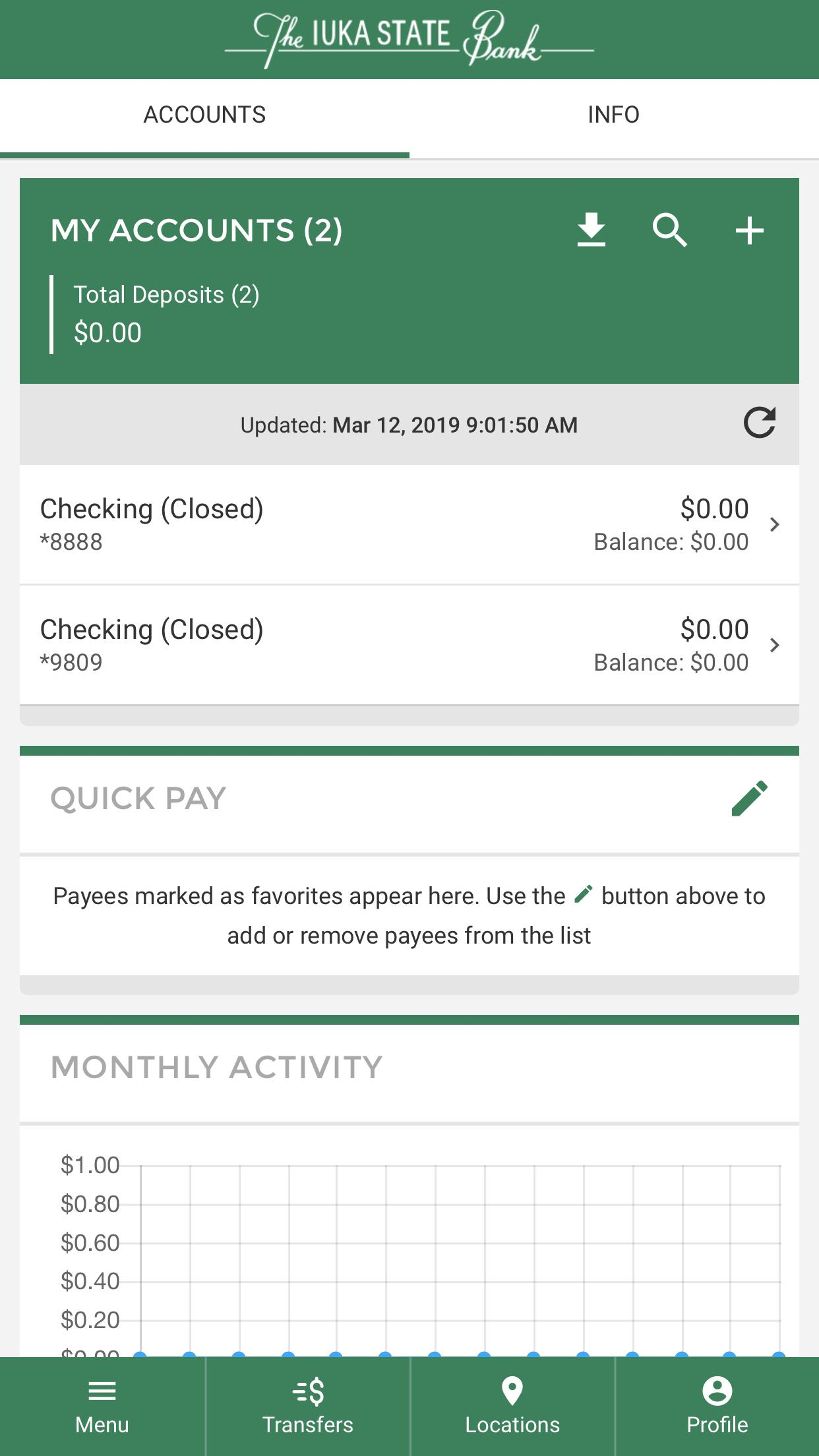Open the Checking (Closed) *9809 account row

point(409,646)
